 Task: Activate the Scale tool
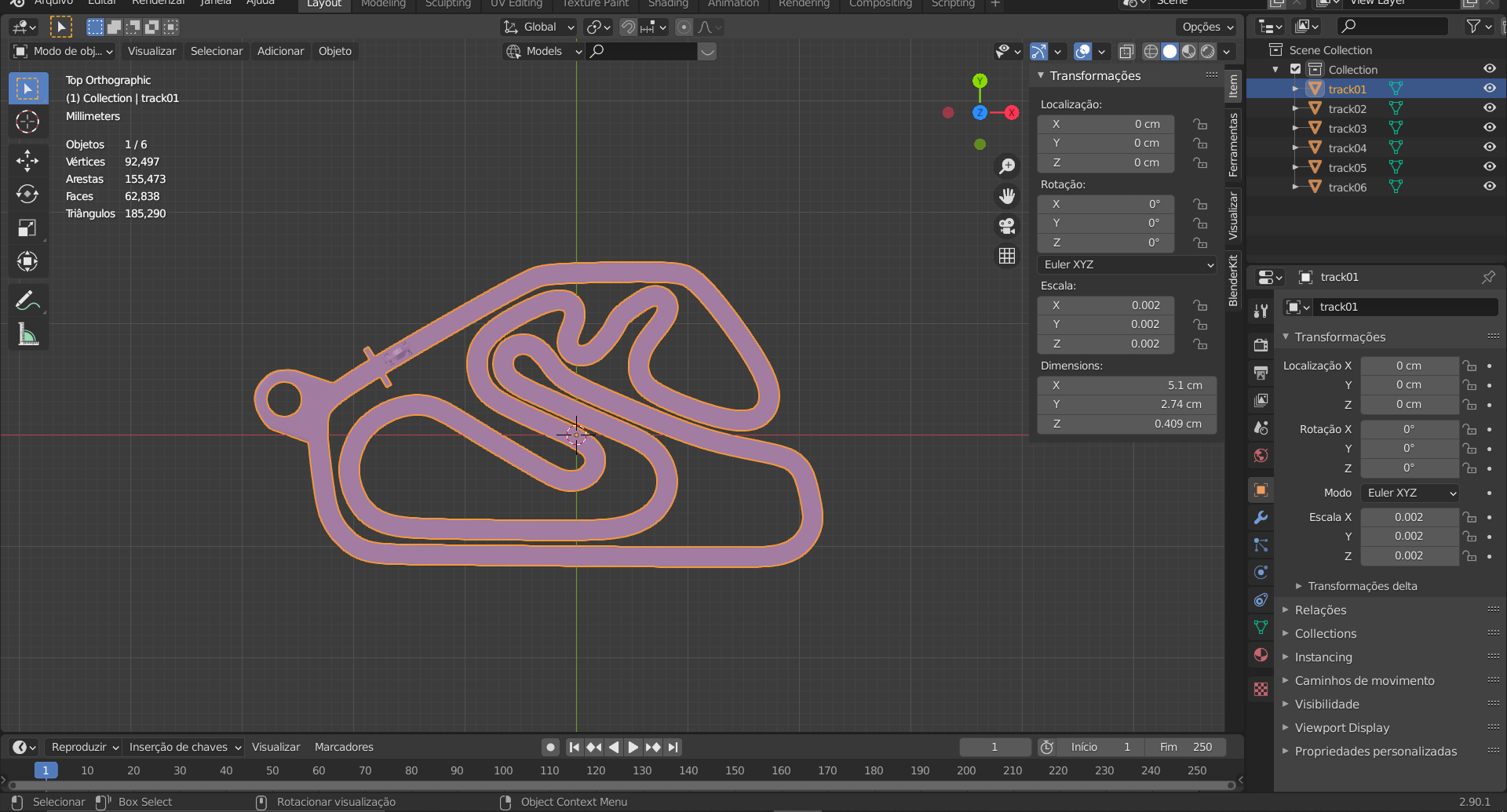pos(27,228)
